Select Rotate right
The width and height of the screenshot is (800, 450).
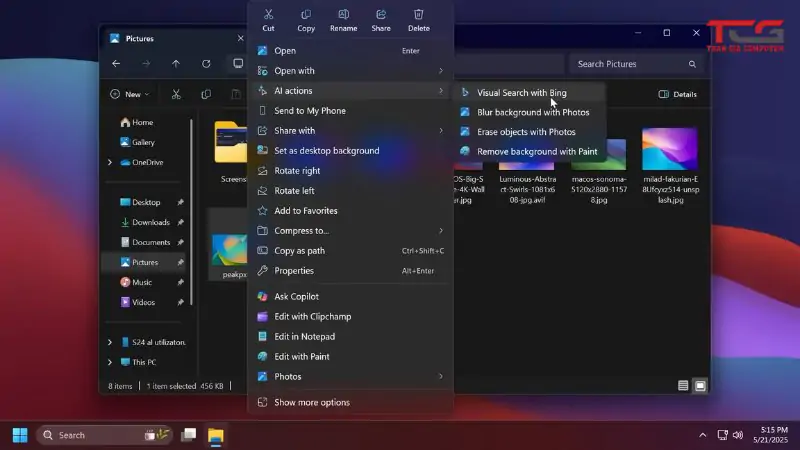click(x=351, y=170)
